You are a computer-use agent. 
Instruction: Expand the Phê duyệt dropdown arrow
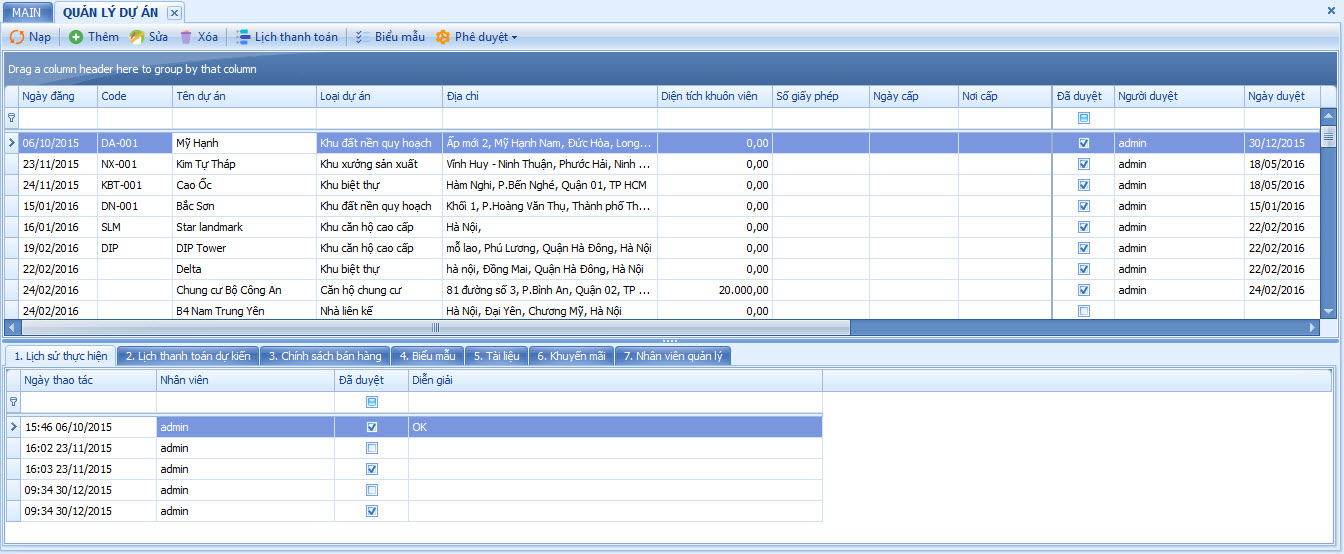[x=514, y=38]
